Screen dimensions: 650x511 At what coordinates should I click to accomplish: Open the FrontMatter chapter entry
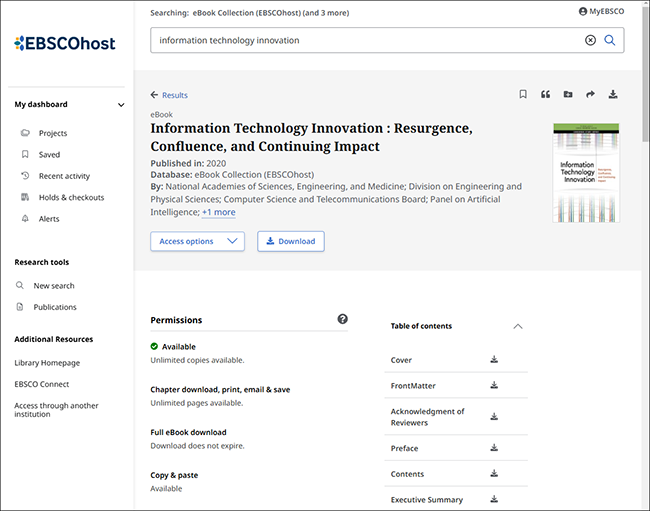pyautogui.click(x=413, y=386)
